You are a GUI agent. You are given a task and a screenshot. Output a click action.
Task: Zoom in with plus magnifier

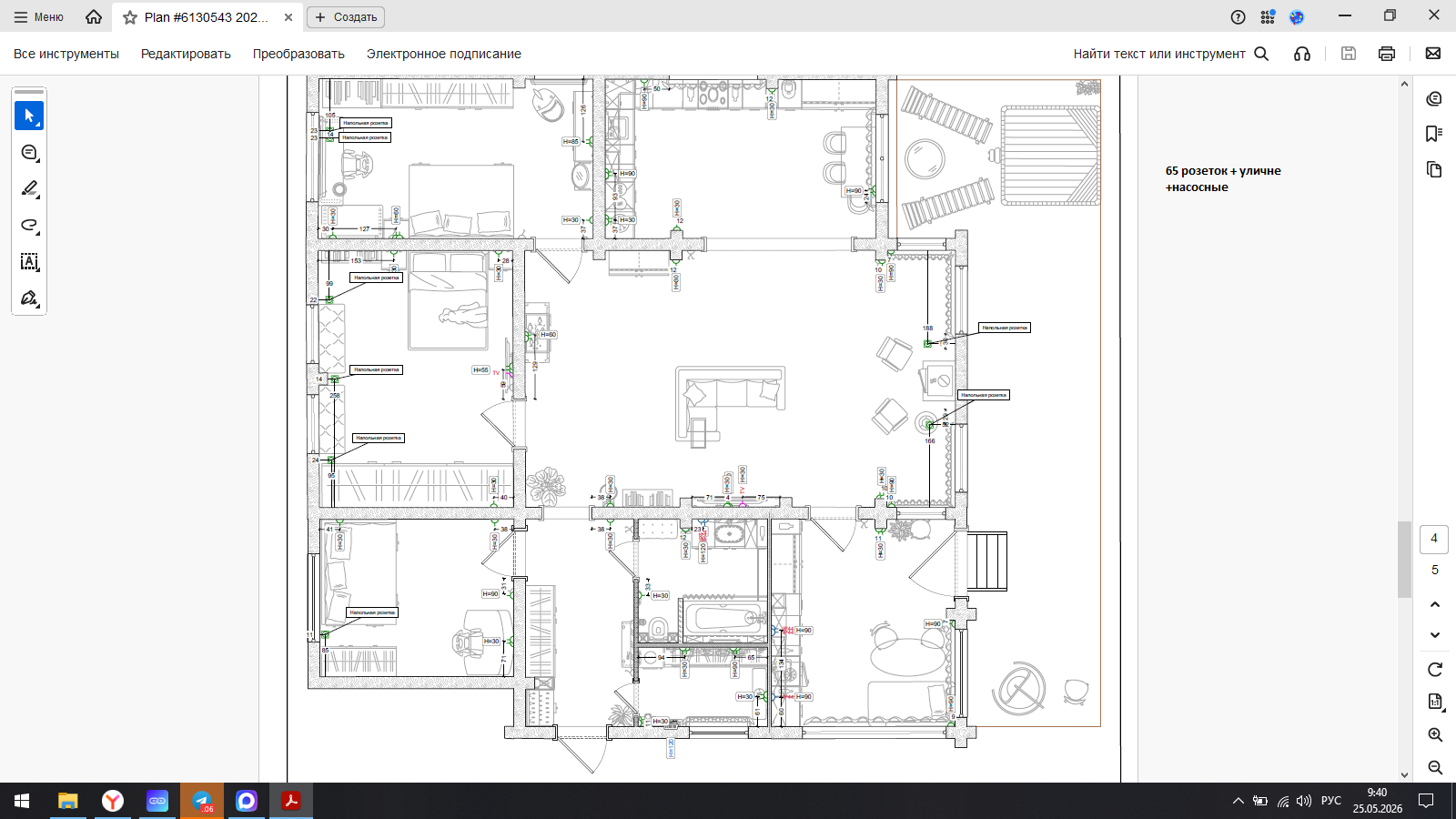1435,734
